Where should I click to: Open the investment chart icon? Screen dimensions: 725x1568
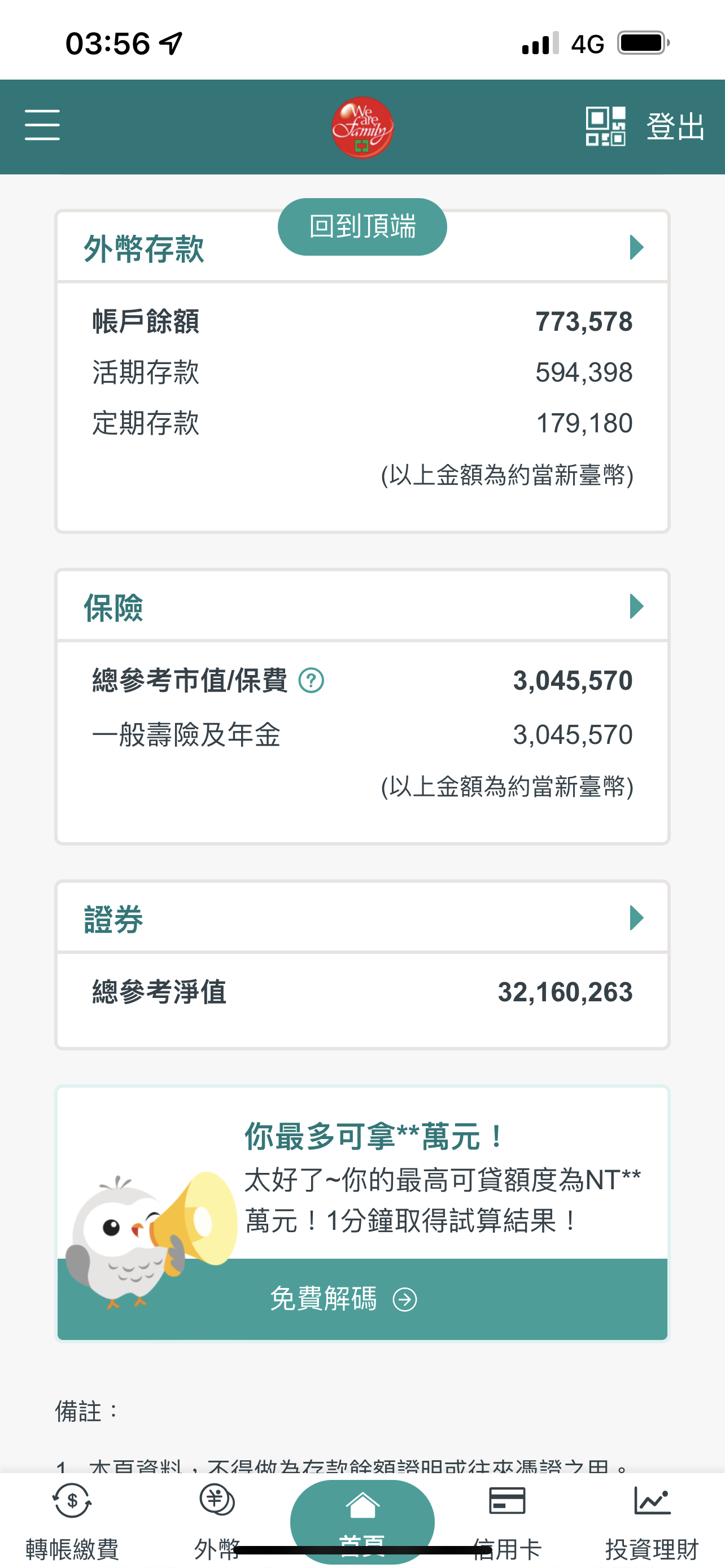(x=652, y=1501)
